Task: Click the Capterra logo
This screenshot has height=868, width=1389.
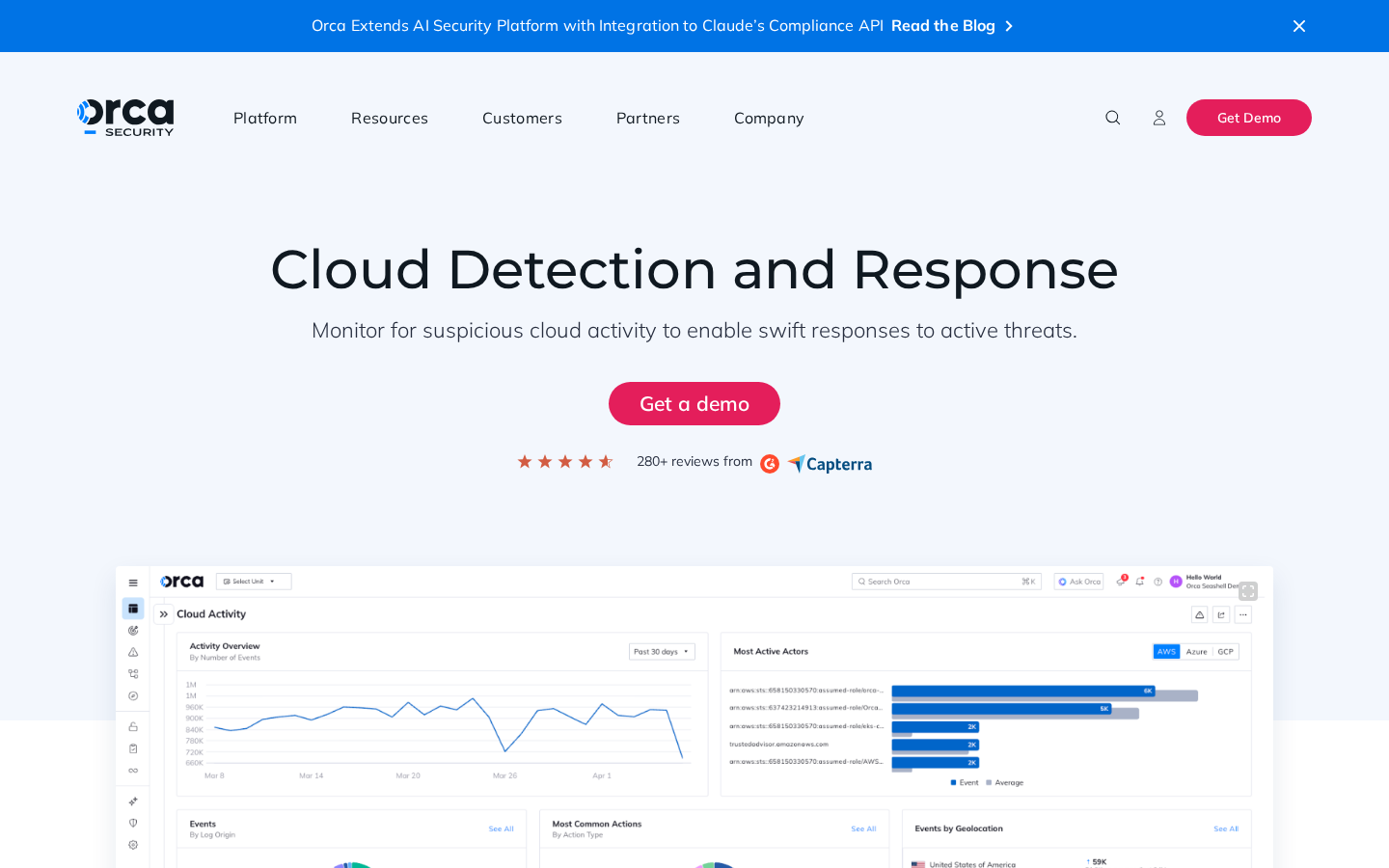Action: pyautogui.click(x=831, y=464)
